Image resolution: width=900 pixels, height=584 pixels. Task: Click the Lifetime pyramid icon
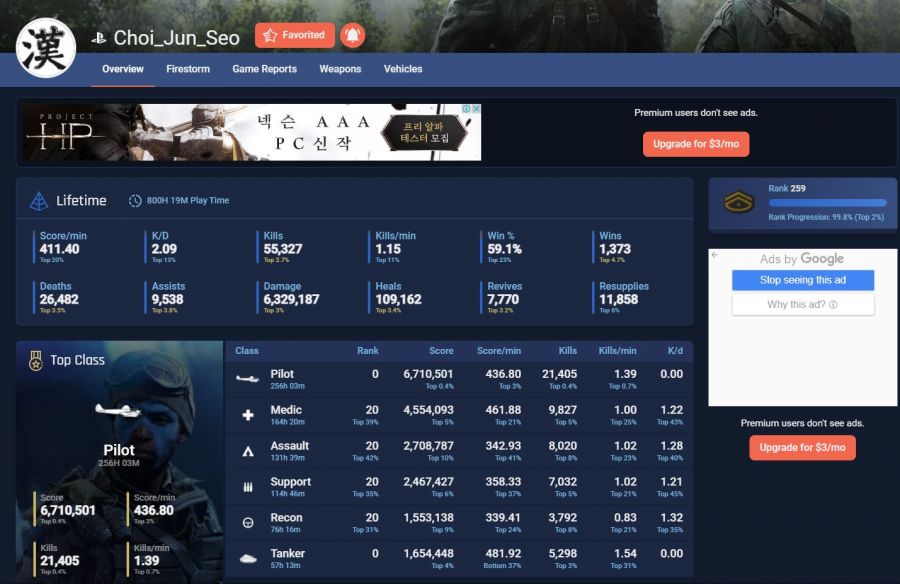pos(39,201)
